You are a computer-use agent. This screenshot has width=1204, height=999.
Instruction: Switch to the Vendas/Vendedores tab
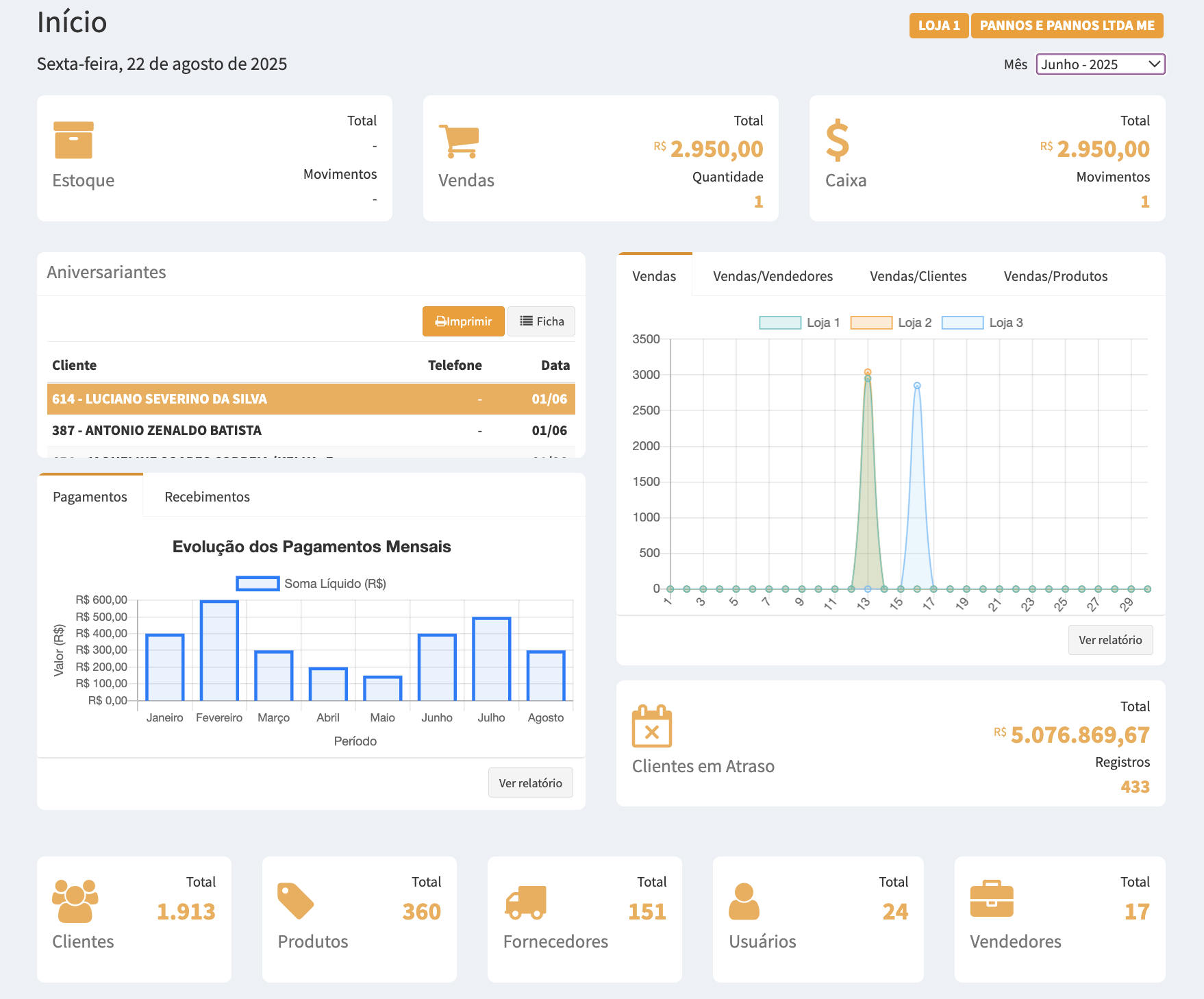773,276
